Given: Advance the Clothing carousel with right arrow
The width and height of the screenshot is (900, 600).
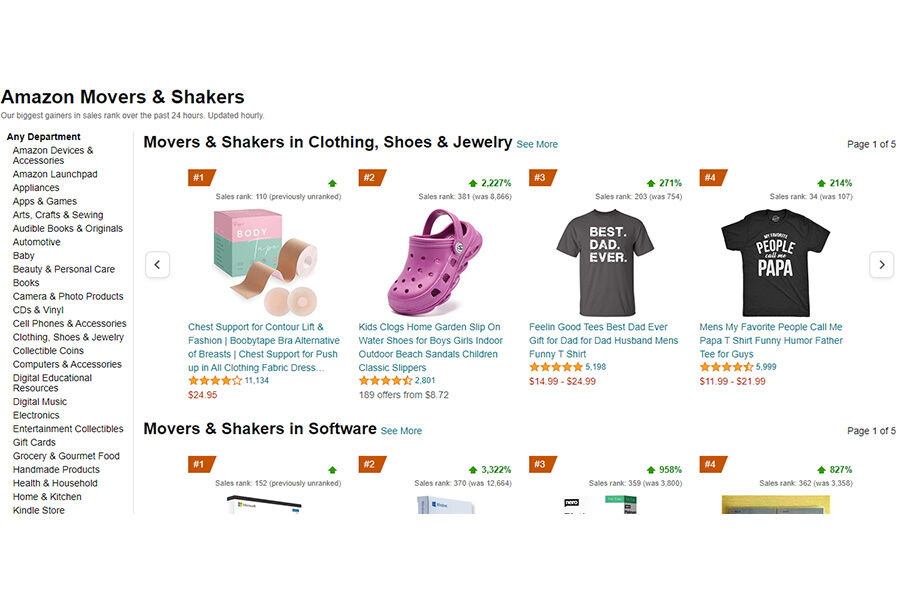Looking at the screenshot, I should pyautogui.click(x=881, y=264).
